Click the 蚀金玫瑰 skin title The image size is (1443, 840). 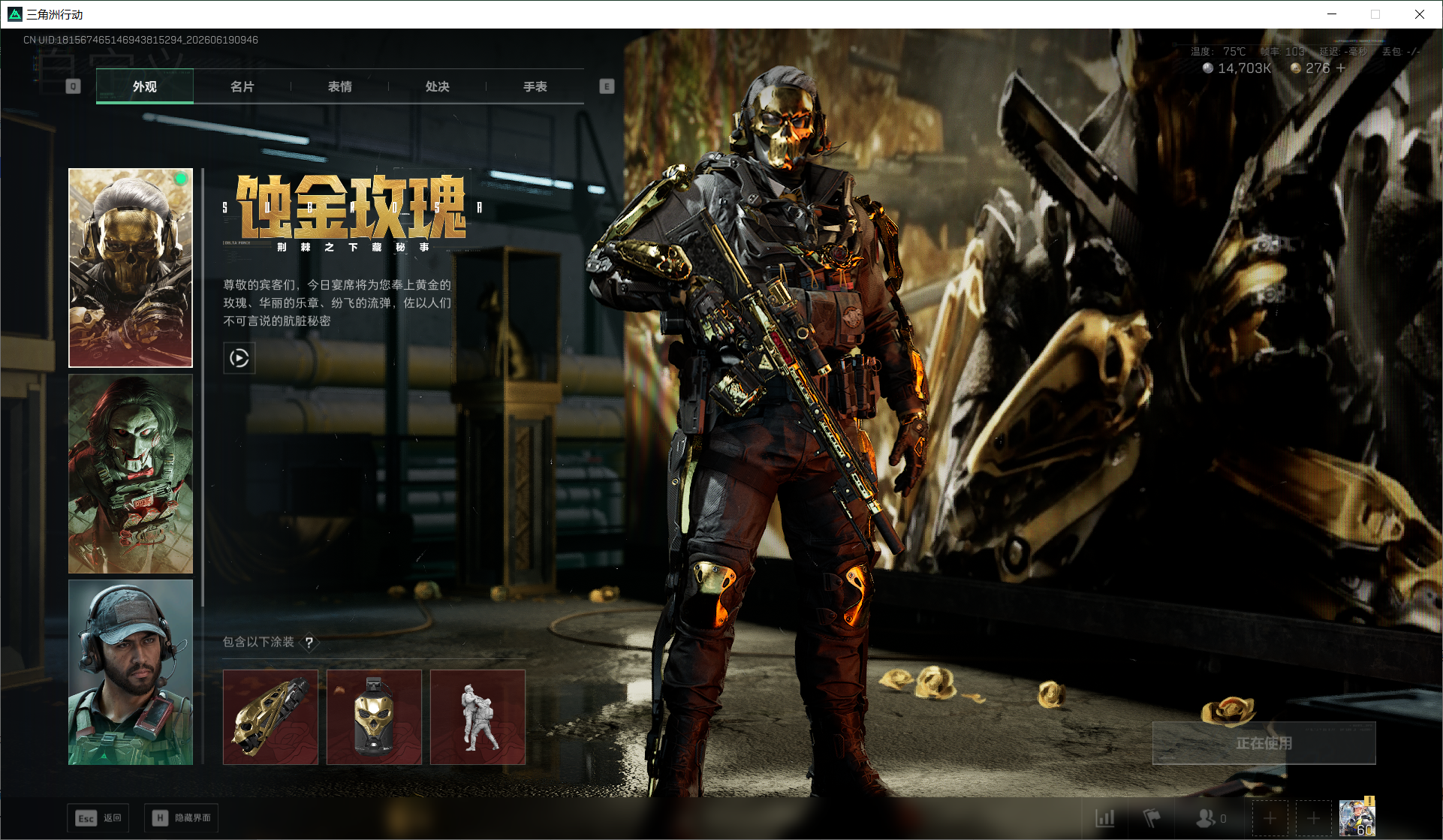click(351, 207)
